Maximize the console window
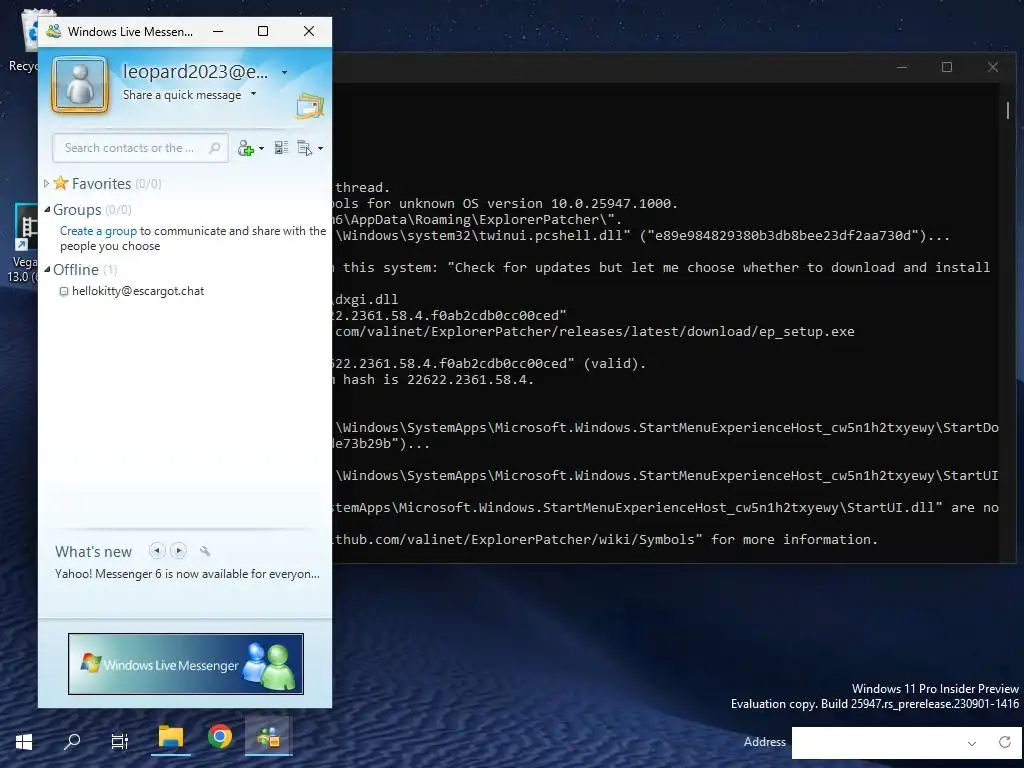Image resolution: width=1024 pixels, height=768 pixels. tap(947, 67)
